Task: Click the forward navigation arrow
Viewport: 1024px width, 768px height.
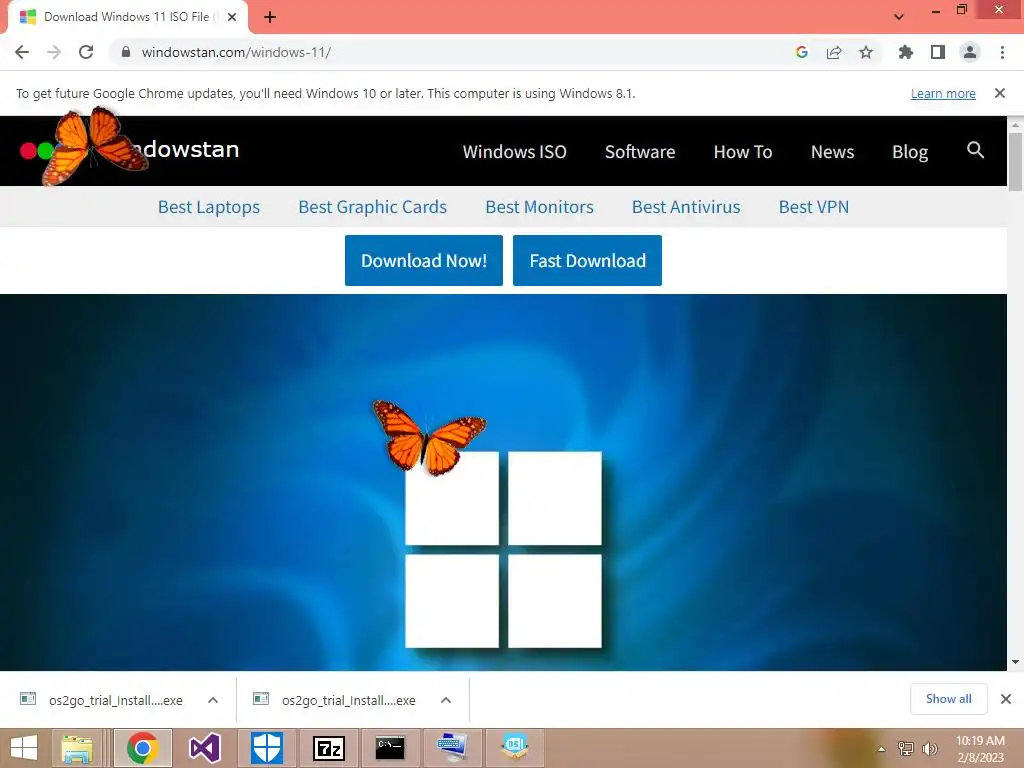Action: (54, 52)
